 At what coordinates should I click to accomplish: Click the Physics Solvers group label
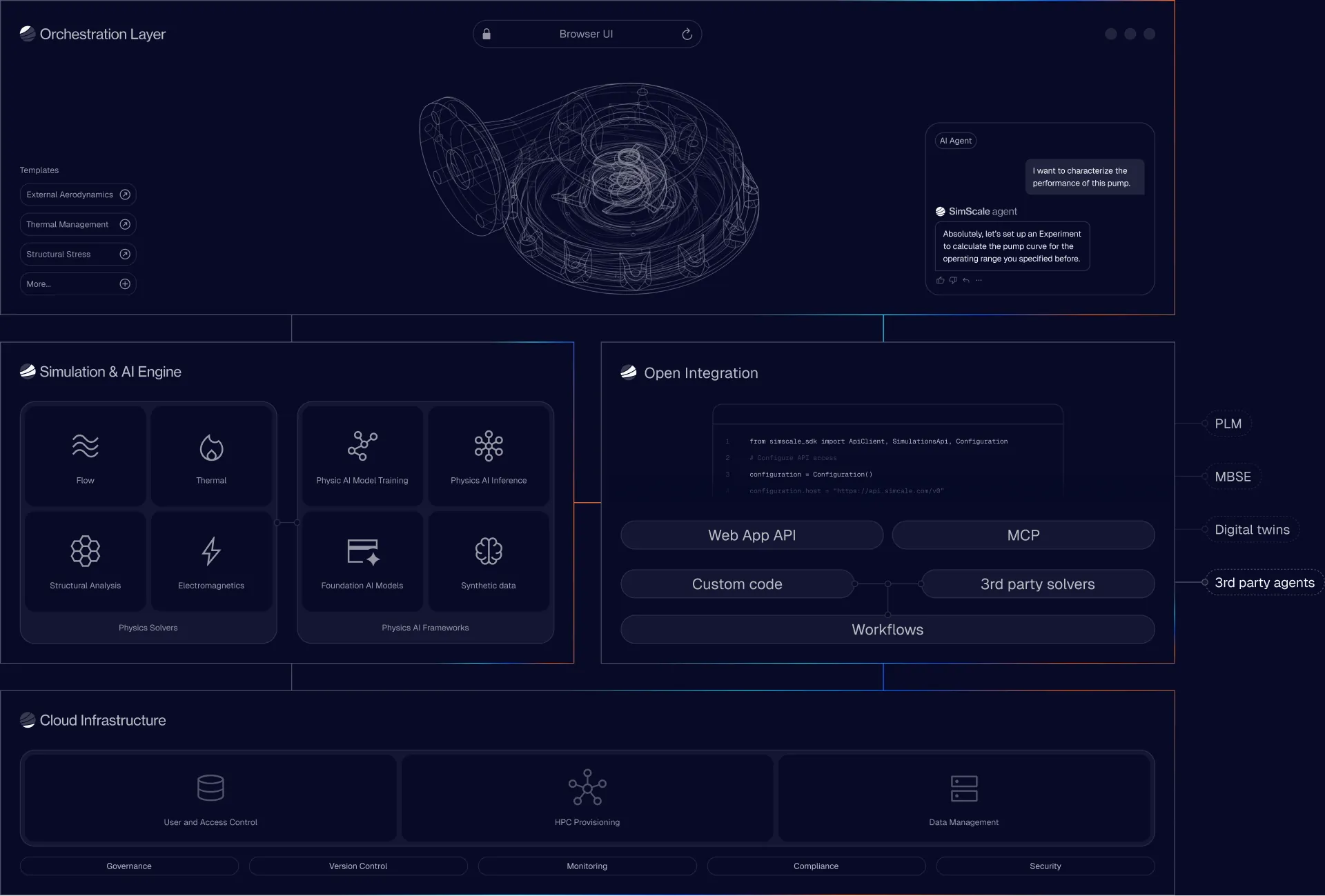point(148,628)
